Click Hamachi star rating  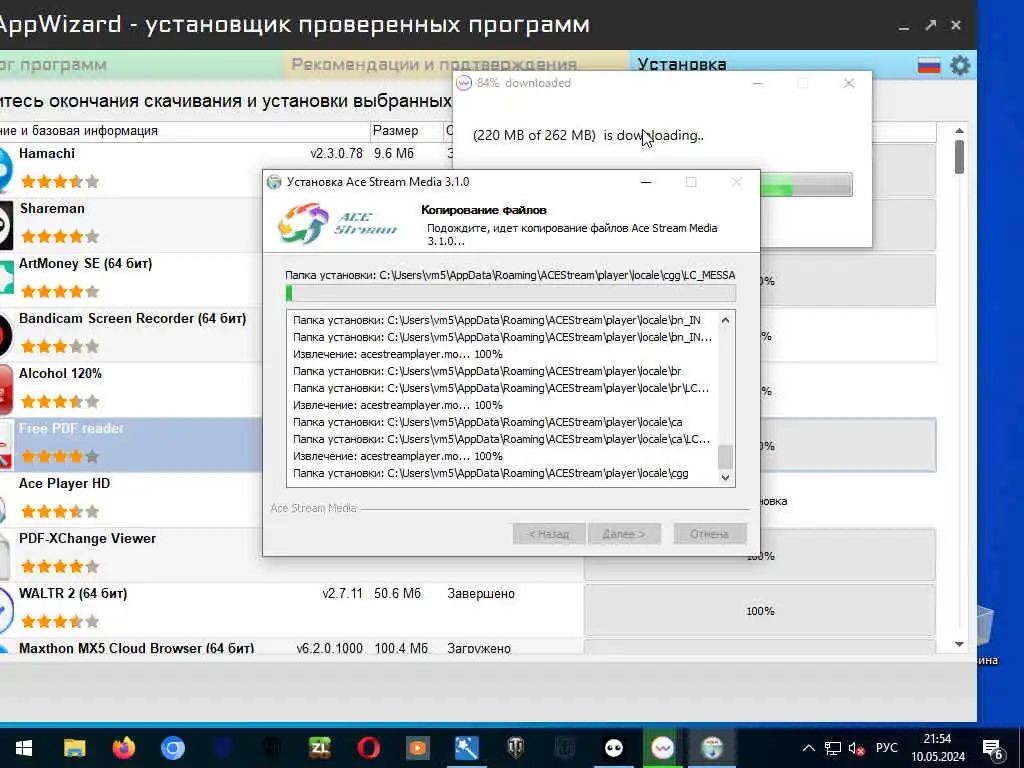pyautogui.click(x=60, y=181)
